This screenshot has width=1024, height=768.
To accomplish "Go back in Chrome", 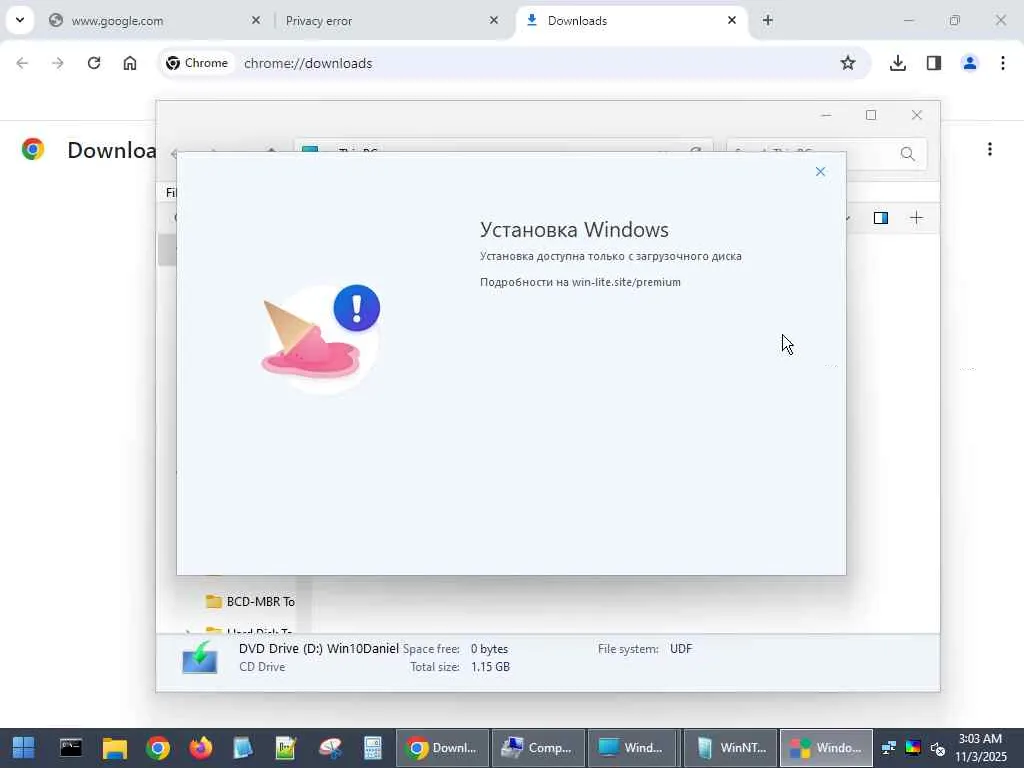I will click(x=22, y=63).
